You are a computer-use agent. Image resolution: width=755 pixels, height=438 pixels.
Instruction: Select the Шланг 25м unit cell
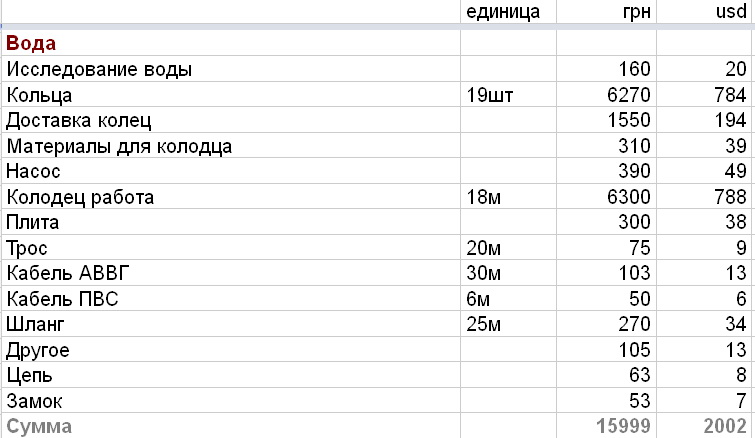(508, 324)
